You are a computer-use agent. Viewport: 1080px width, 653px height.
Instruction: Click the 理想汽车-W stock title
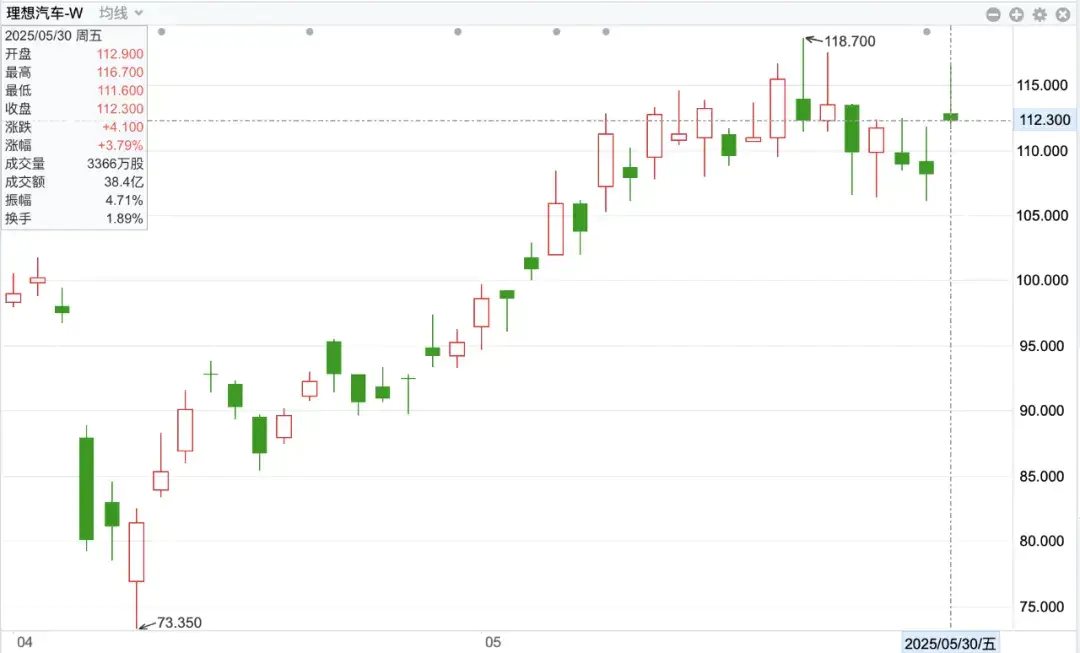[45, 13]
